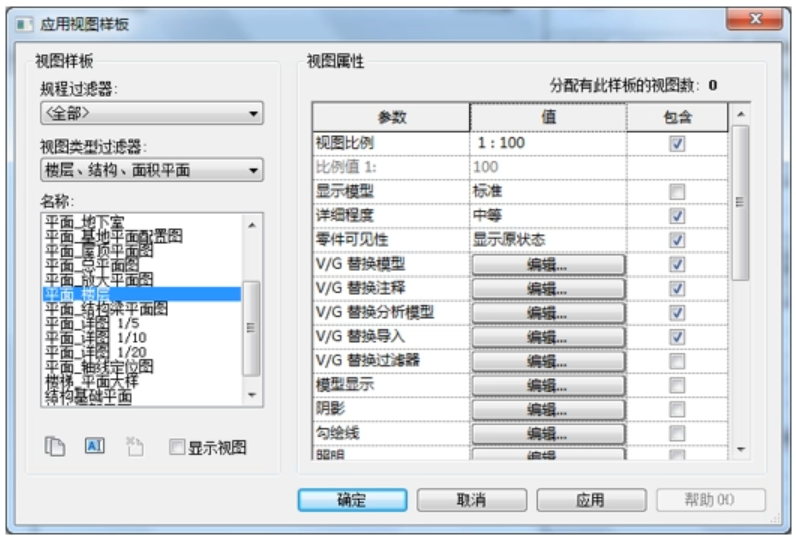Click the view properties scrollbar down arrow

[x=741, y=451]
